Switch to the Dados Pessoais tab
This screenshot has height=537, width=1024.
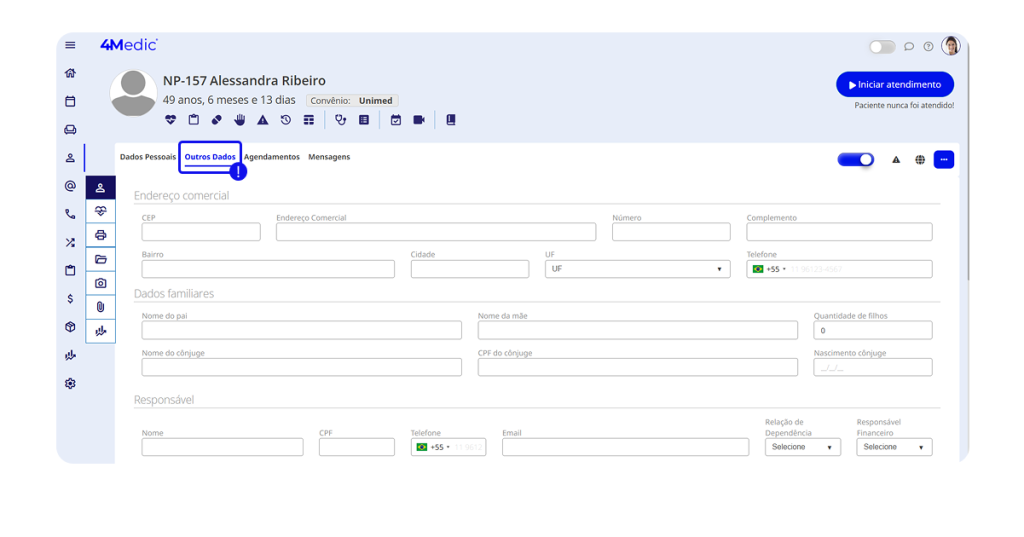147,157
